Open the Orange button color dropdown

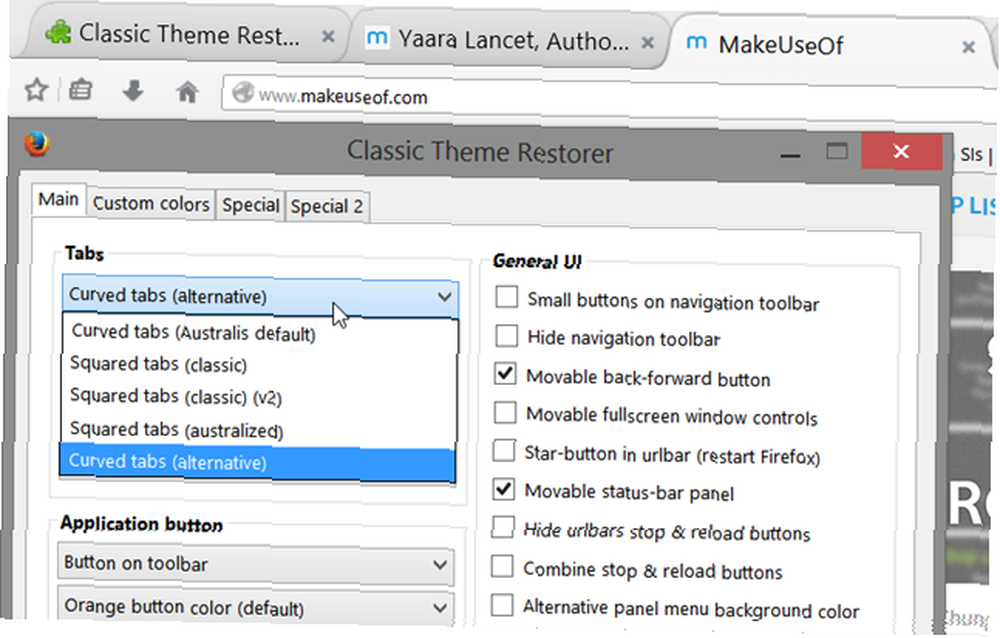(x=256, y=607)
